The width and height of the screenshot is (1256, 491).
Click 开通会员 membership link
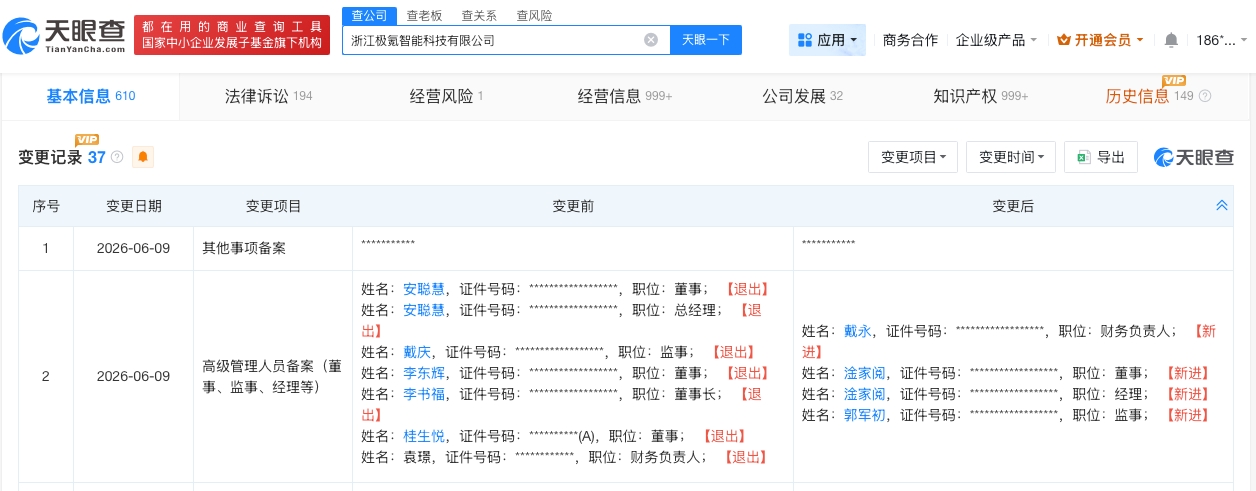pyautogui.click(x=1101, y=40)
